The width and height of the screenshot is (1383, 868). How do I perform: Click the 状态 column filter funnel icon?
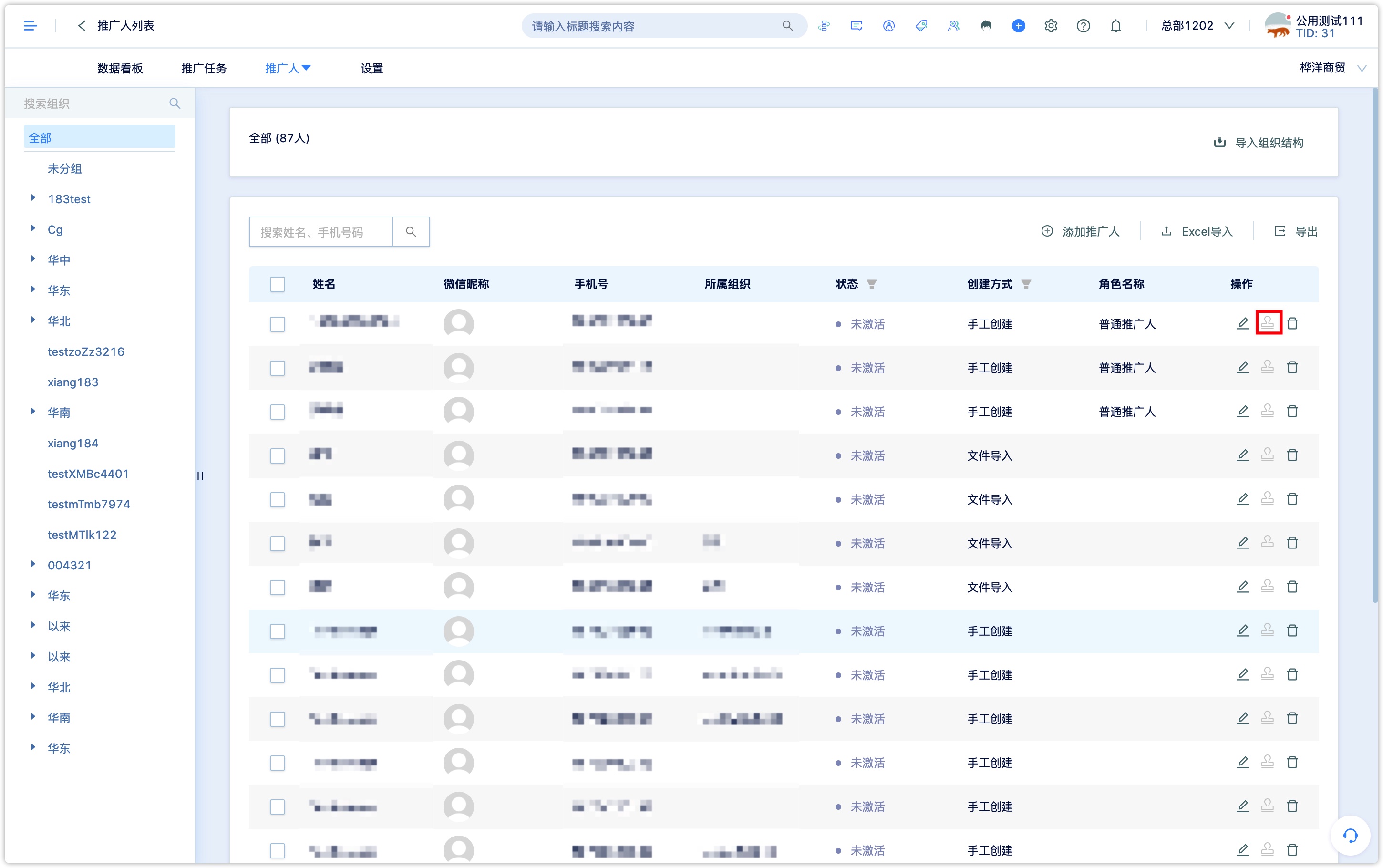tap(871, 284)
